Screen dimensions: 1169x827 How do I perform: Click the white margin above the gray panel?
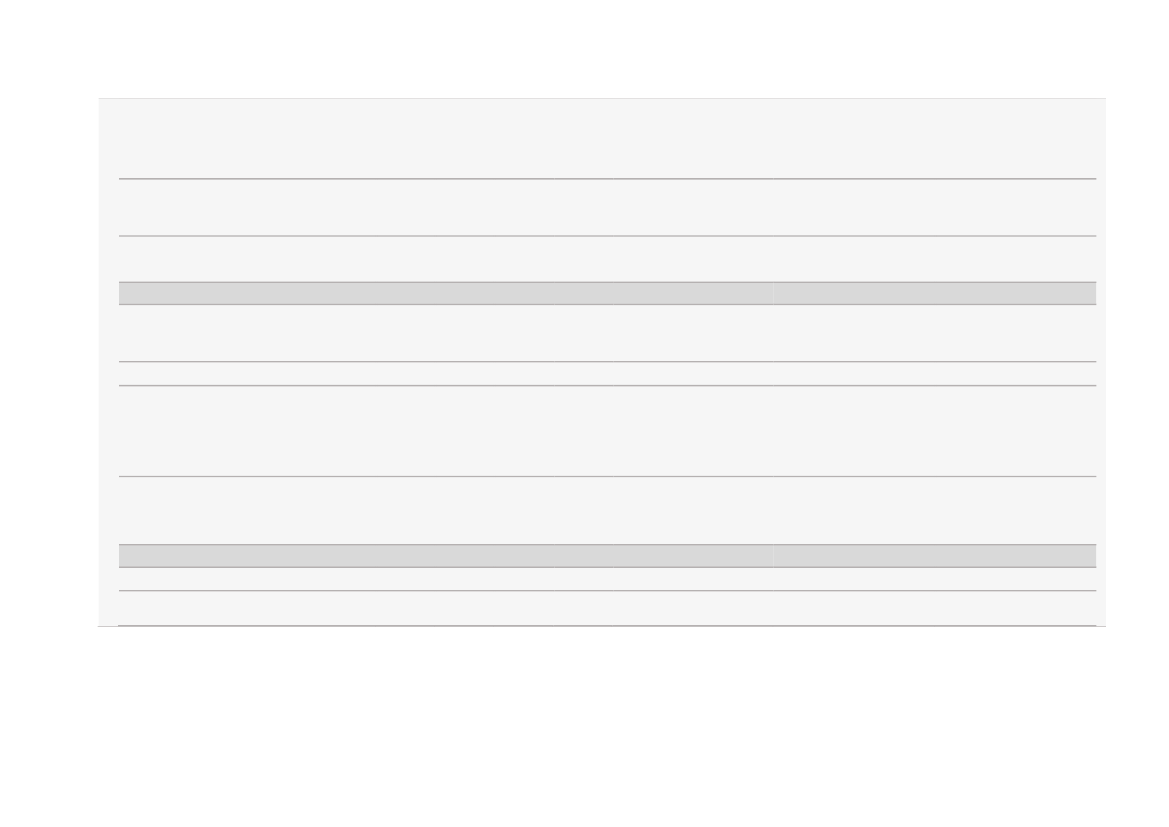(584, 48)
